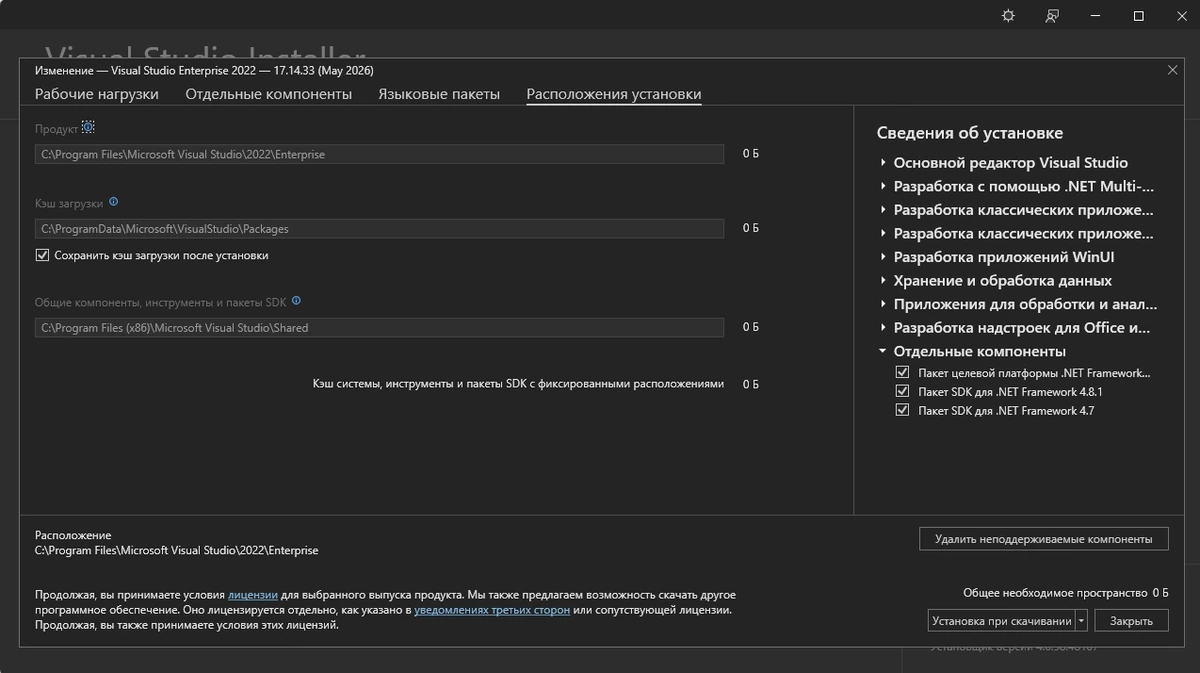Expand Разработка с помощью .NET Multi-
The width and height of the screenshot is (1200, 673).
click(883, 186)
